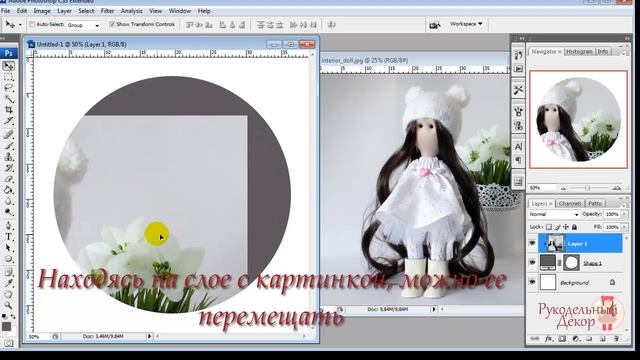Viewport: 640px width, 360px height.
Task: Open the Tool Presets dock icon
Action: coord(518,90)
